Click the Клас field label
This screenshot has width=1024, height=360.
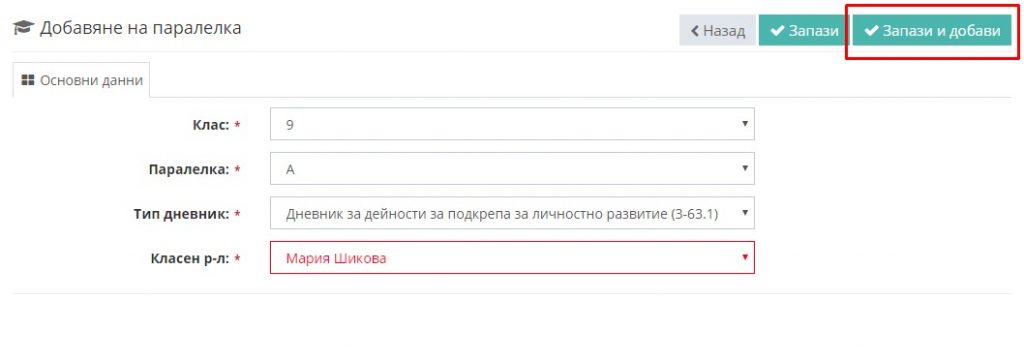(x=211, y=125)
